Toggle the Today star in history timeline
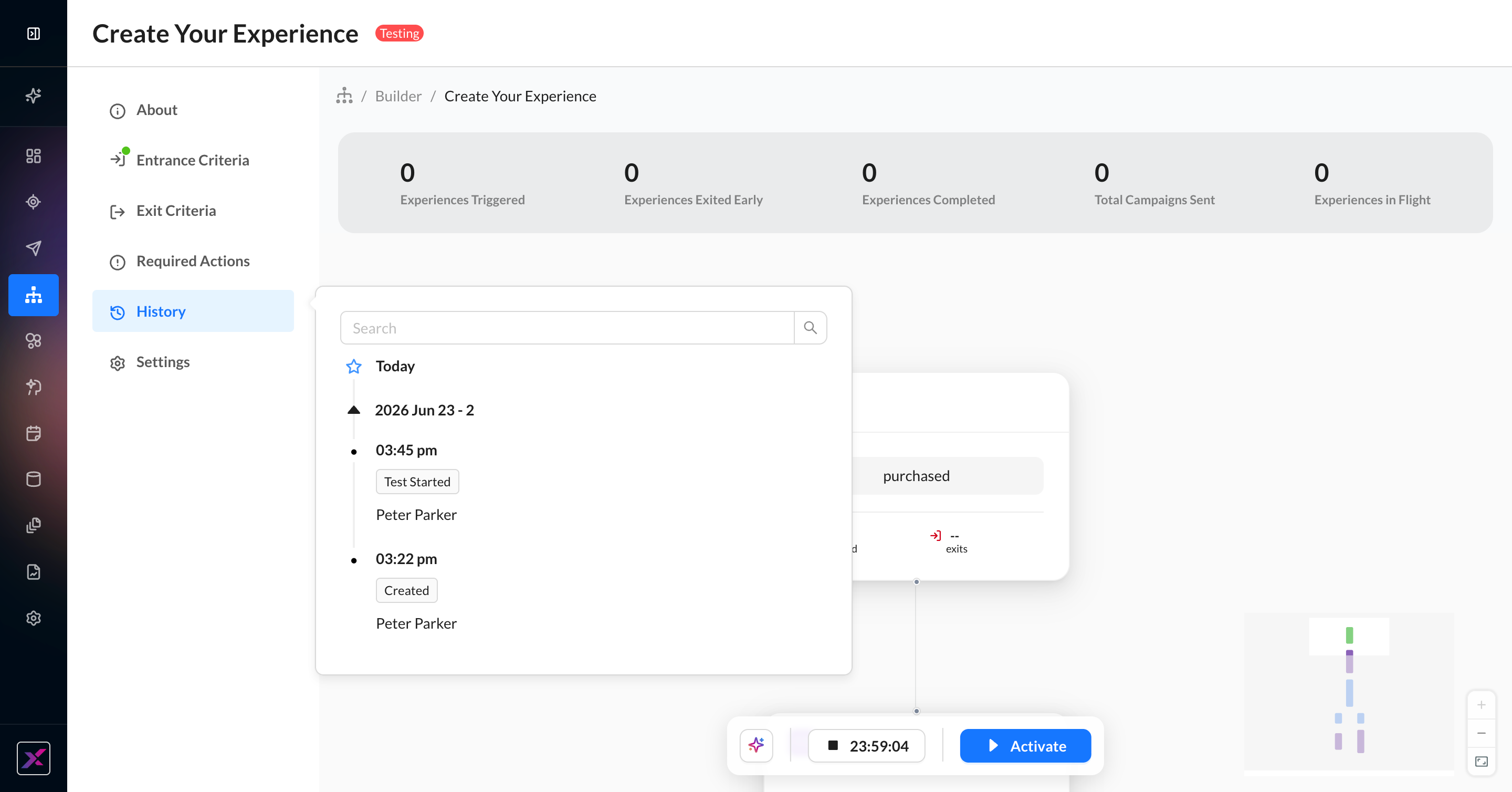Image resolution: width=1512 pixels, height=792 pixels. coord(353,367)
